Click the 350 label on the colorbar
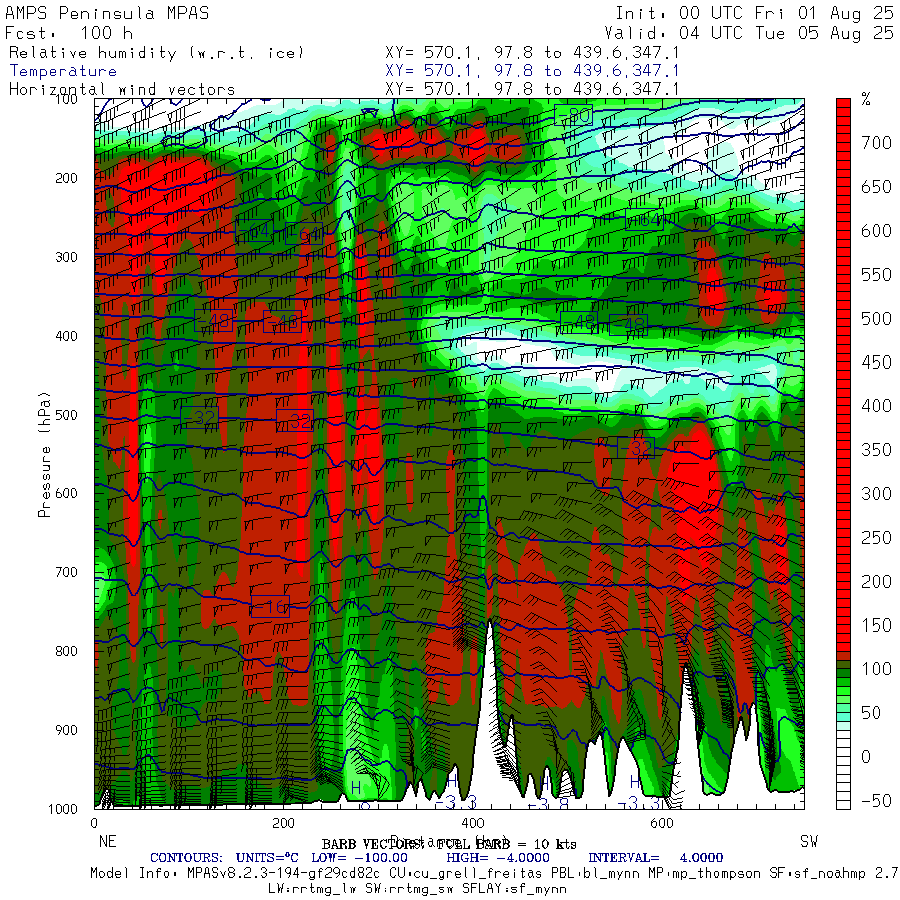900x900 pixels. pyautogui.click(x=876, y=449)
